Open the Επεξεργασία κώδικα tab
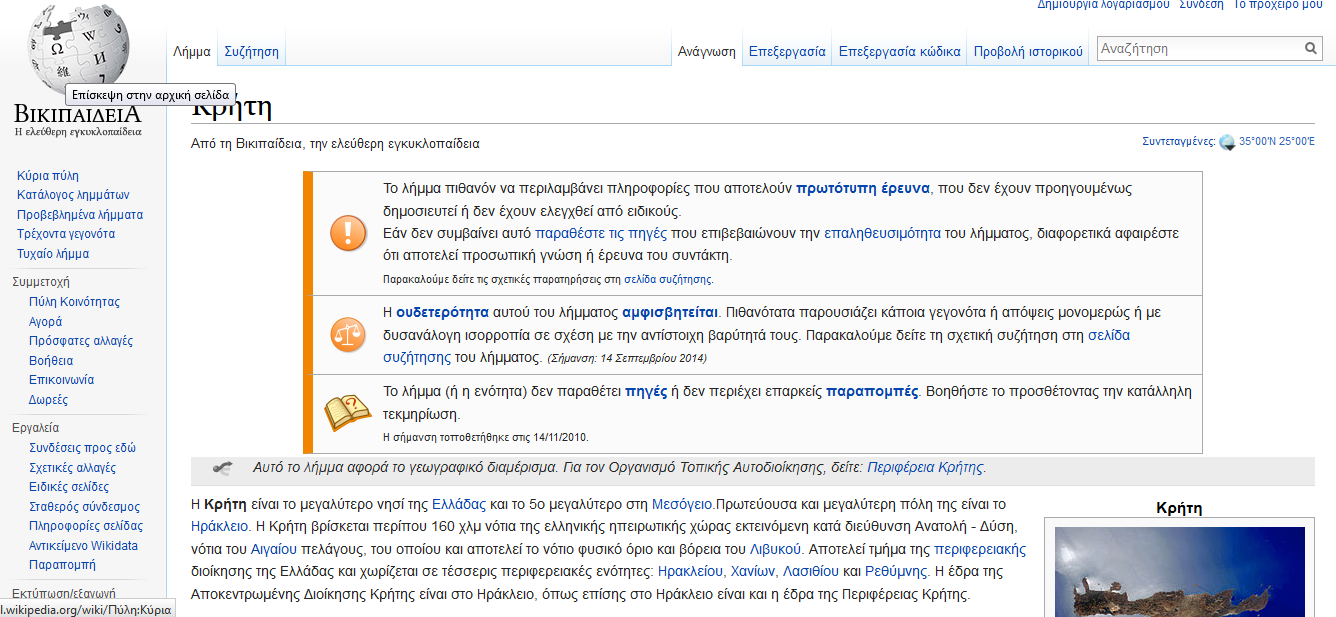 (899, 51)
